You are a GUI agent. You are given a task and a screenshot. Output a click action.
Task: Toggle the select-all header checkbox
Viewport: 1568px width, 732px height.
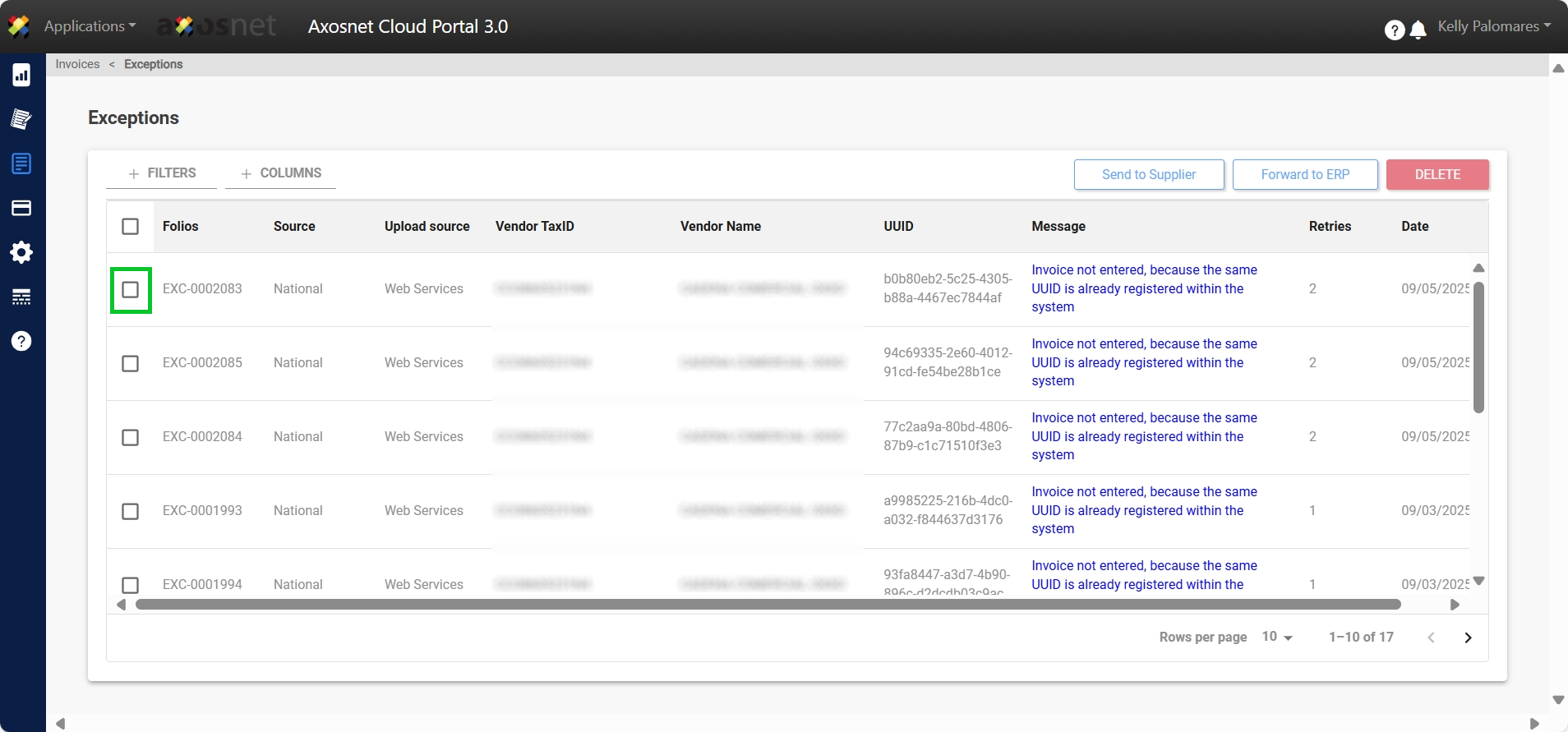(131, 227)
